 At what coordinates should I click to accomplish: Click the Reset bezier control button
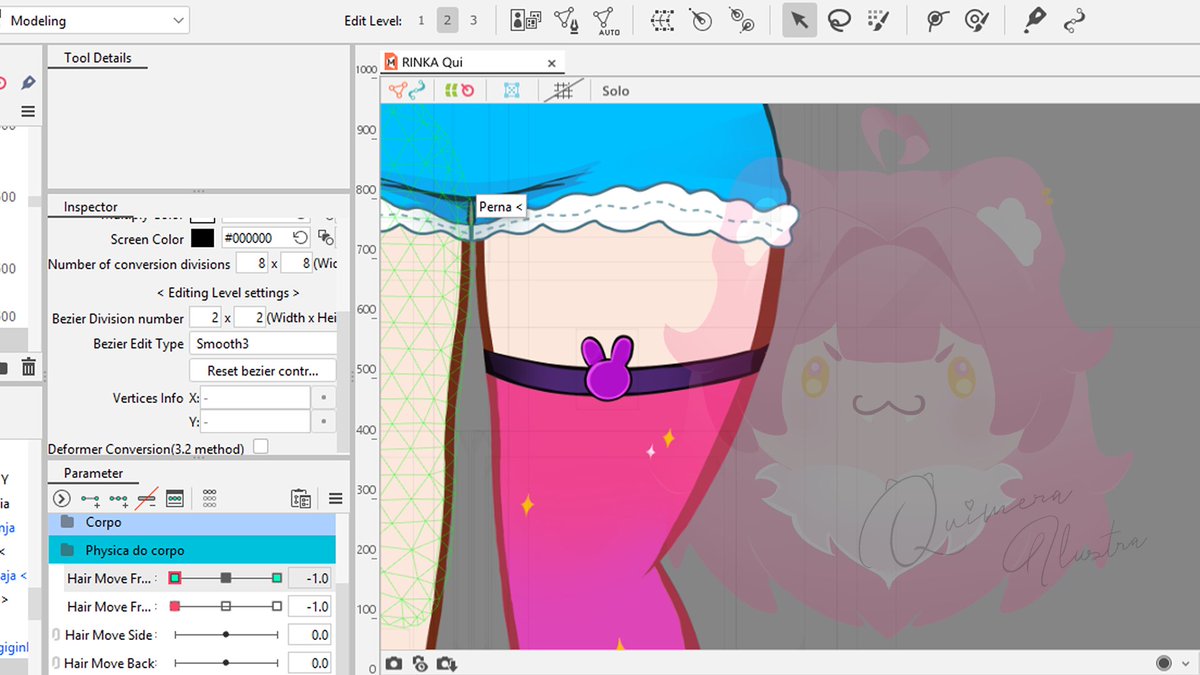tap(263, 370)
